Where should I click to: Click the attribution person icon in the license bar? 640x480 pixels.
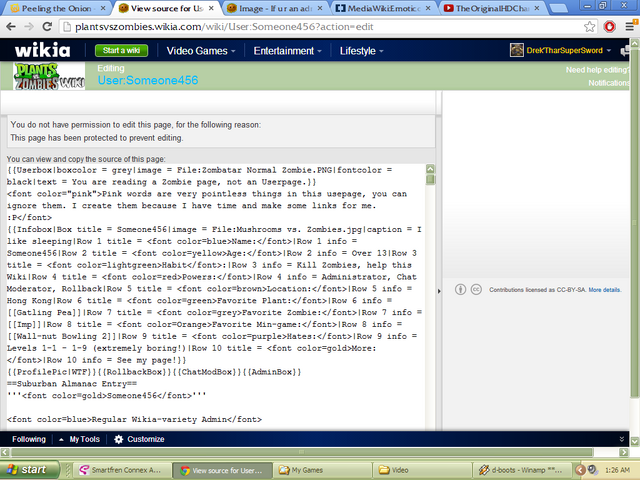click(460, 289)
